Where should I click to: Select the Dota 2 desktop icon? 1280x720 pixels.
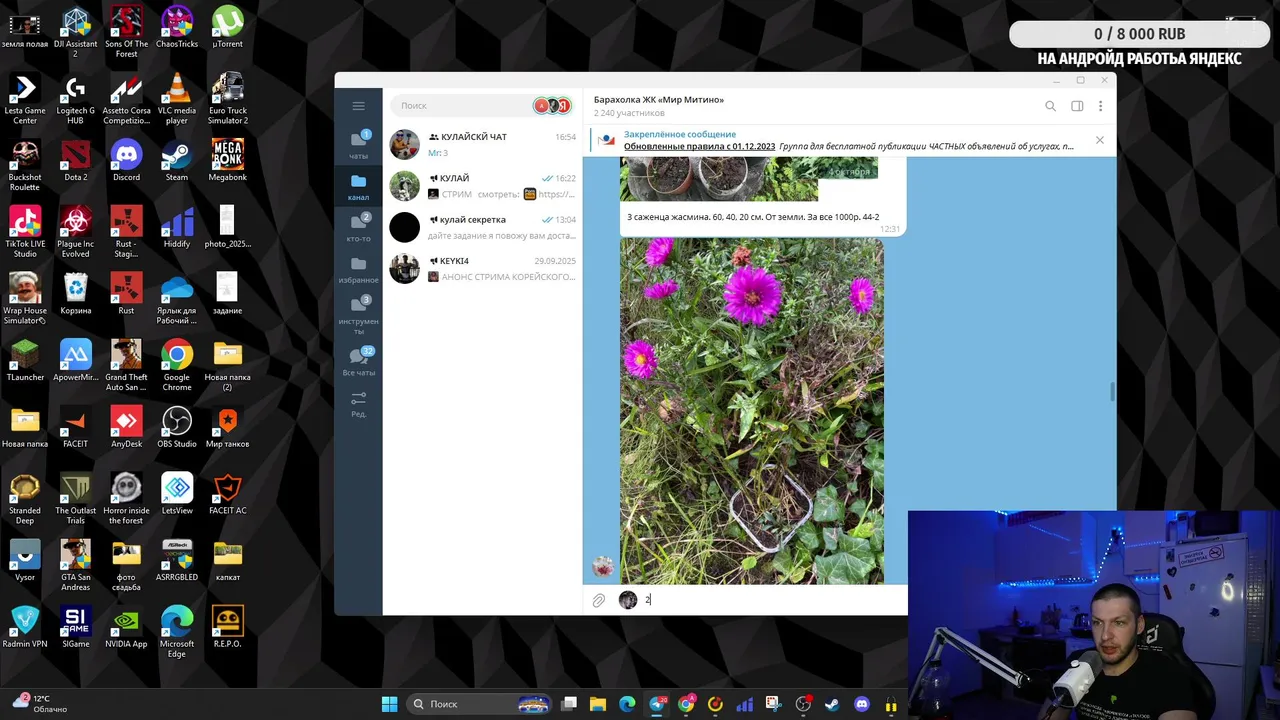click(76, 160)
